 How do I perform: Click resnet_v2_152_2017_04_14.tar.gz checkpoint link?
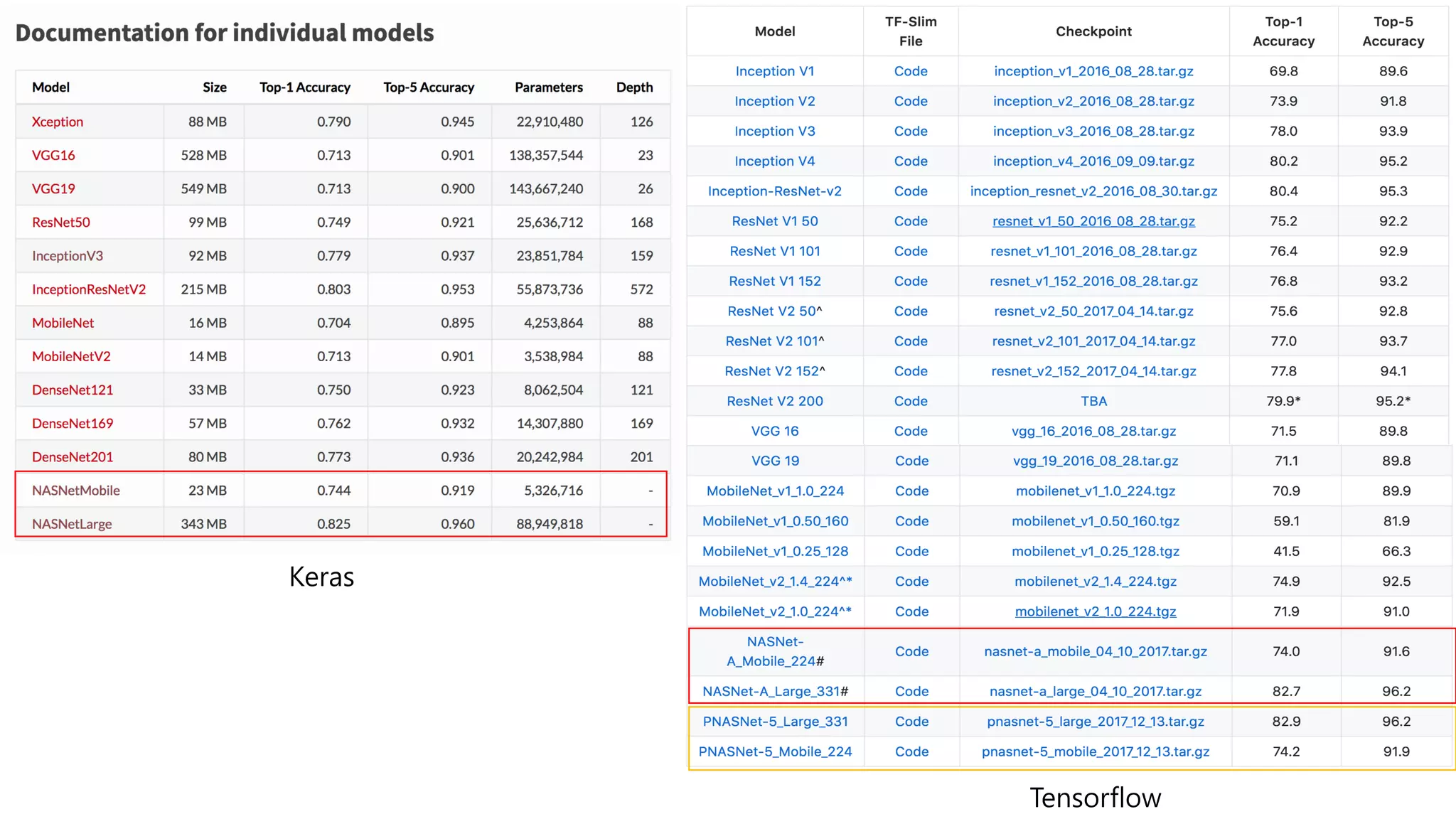click(1093, 371)
